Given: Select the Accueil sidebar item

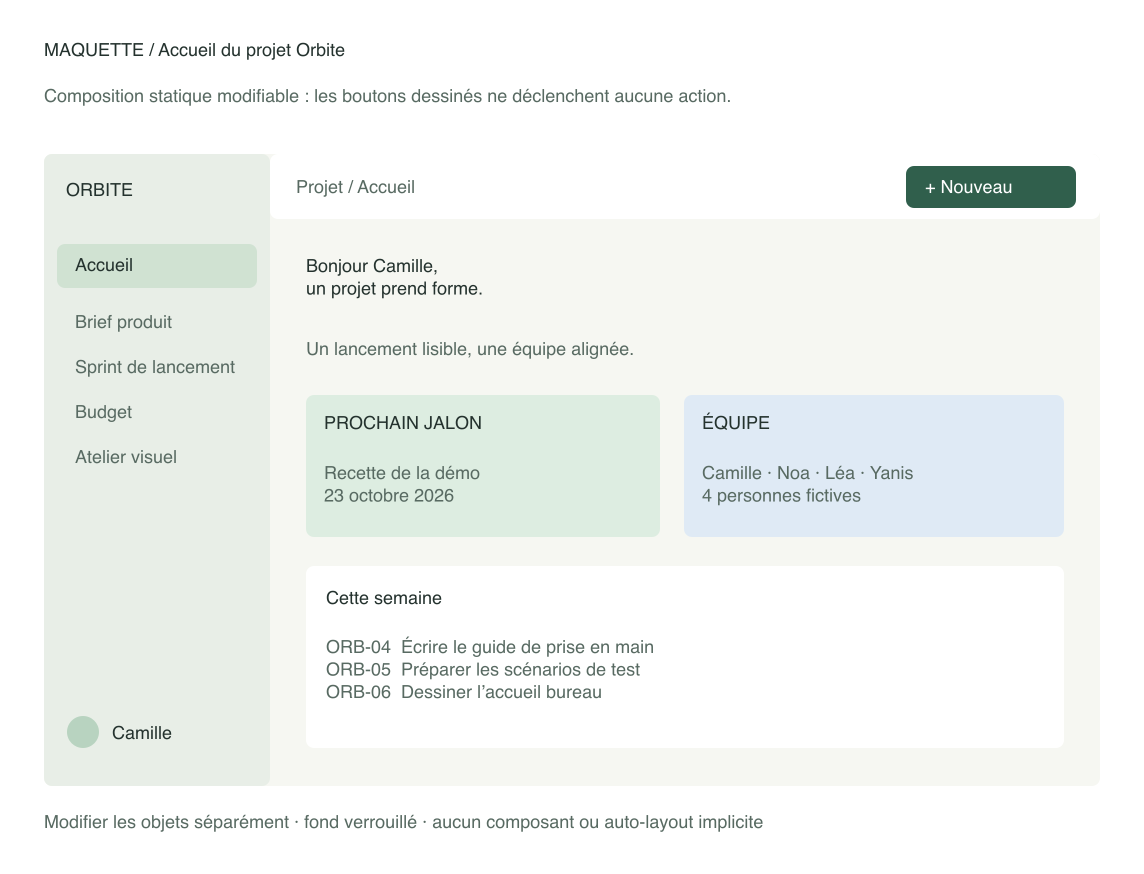Looking at the screenshot, I should click(157, 266).
